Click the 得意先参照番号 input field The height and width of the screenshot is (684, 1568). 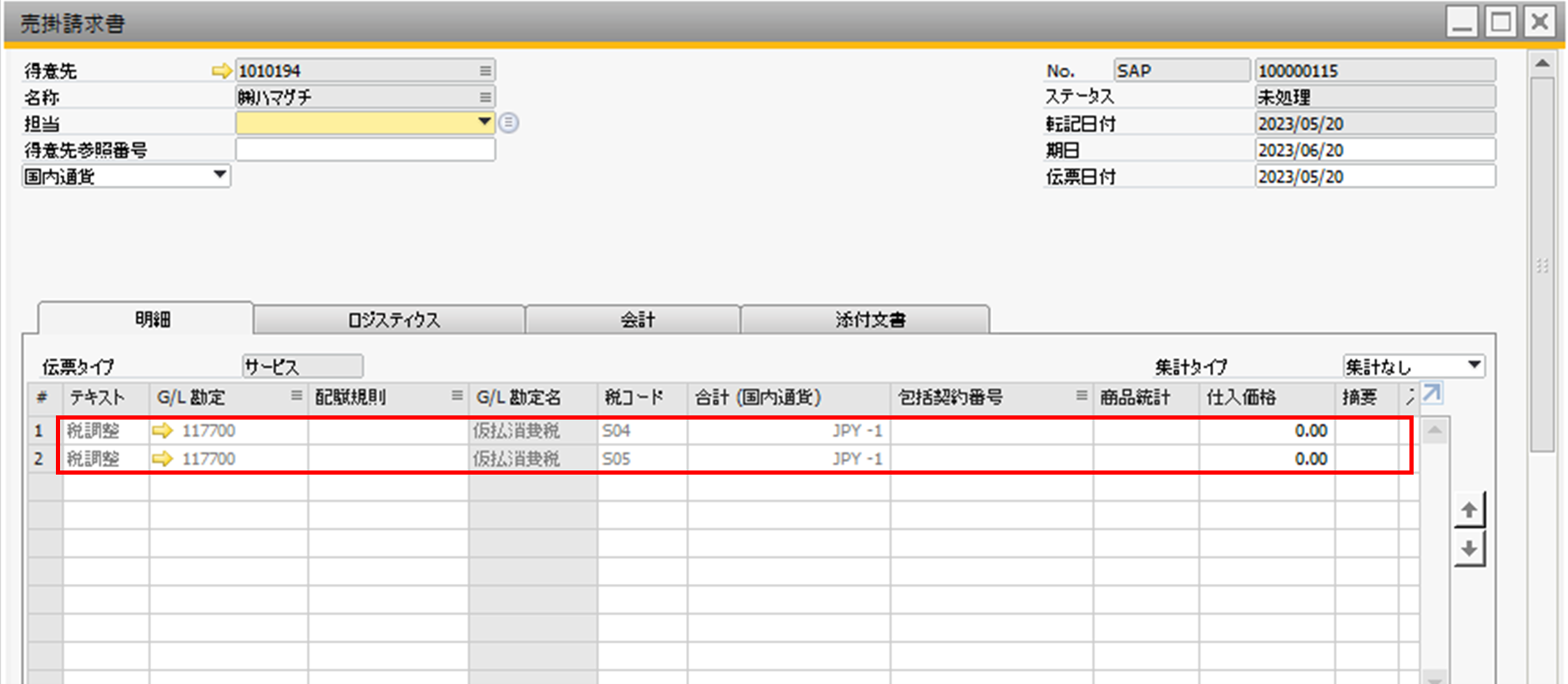tap(365, 150)
